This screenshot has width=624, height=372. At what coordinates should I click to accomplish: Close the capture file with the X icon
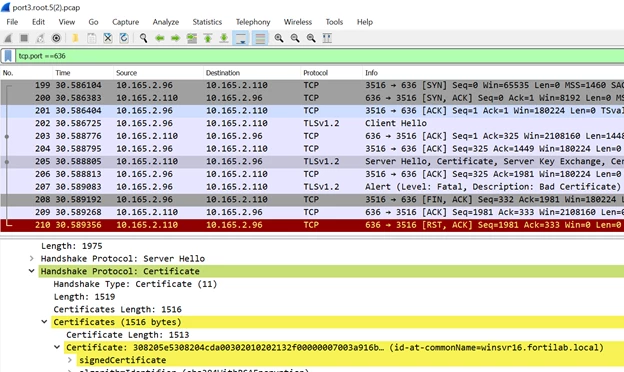click(x=108, y=38)
